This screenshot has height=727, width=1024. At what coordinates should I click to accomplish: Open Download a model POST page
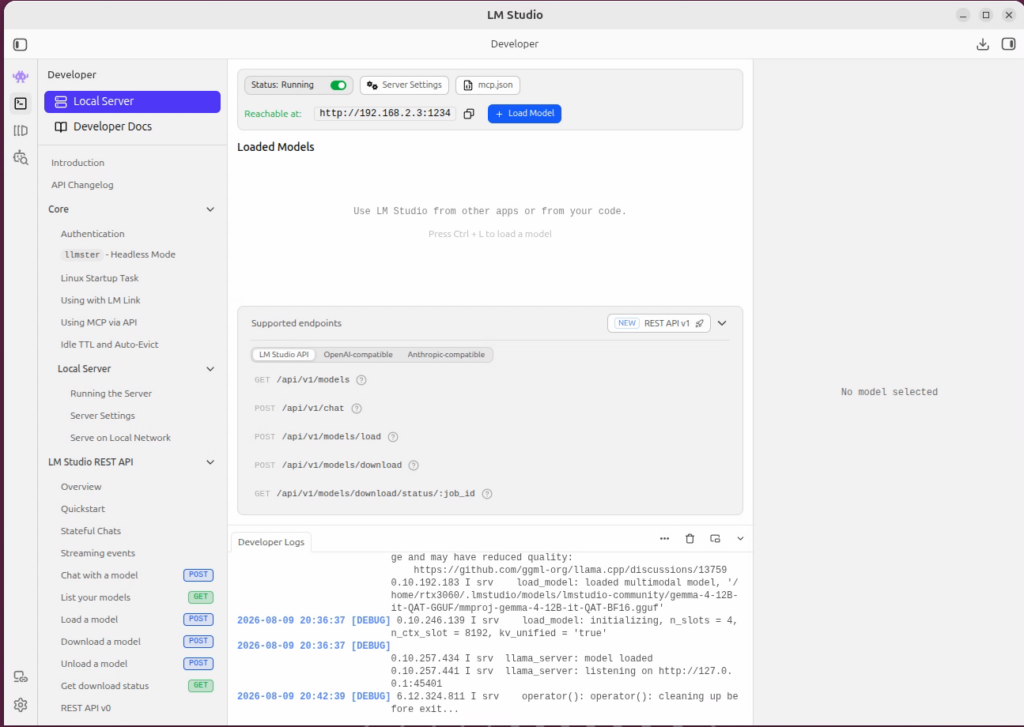point(136,642)
